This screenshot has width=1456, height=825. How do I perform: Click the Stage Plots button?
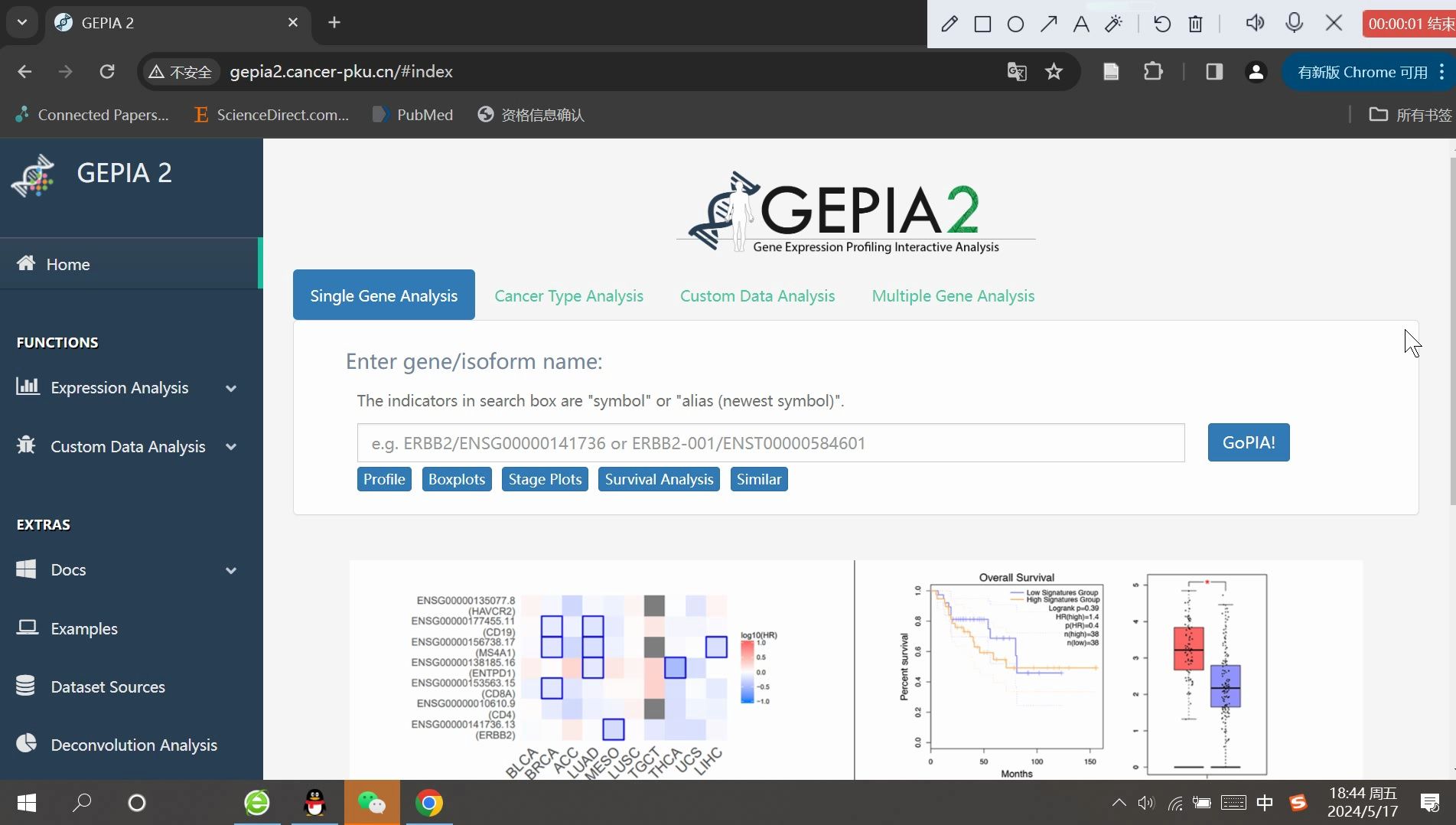545,479
